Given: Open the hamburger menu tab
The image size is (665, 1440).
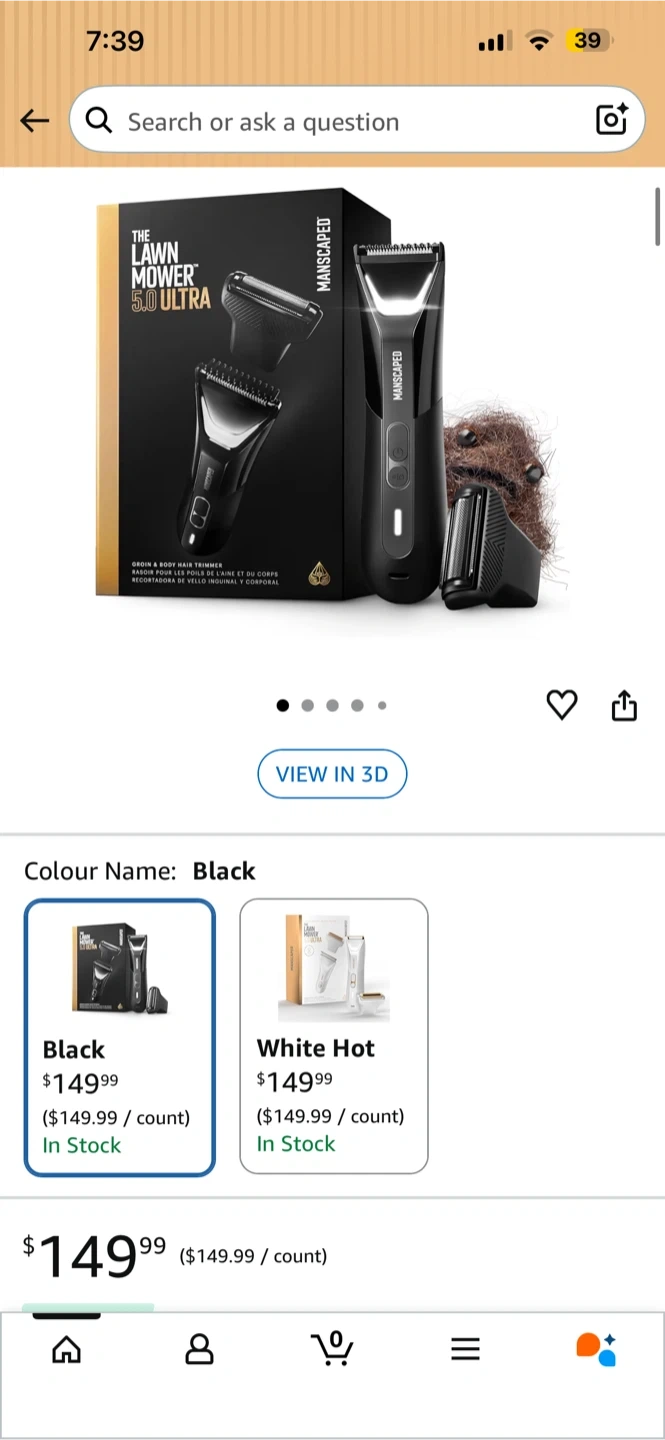Looking at the screenshot, I should coord(465,1349).
